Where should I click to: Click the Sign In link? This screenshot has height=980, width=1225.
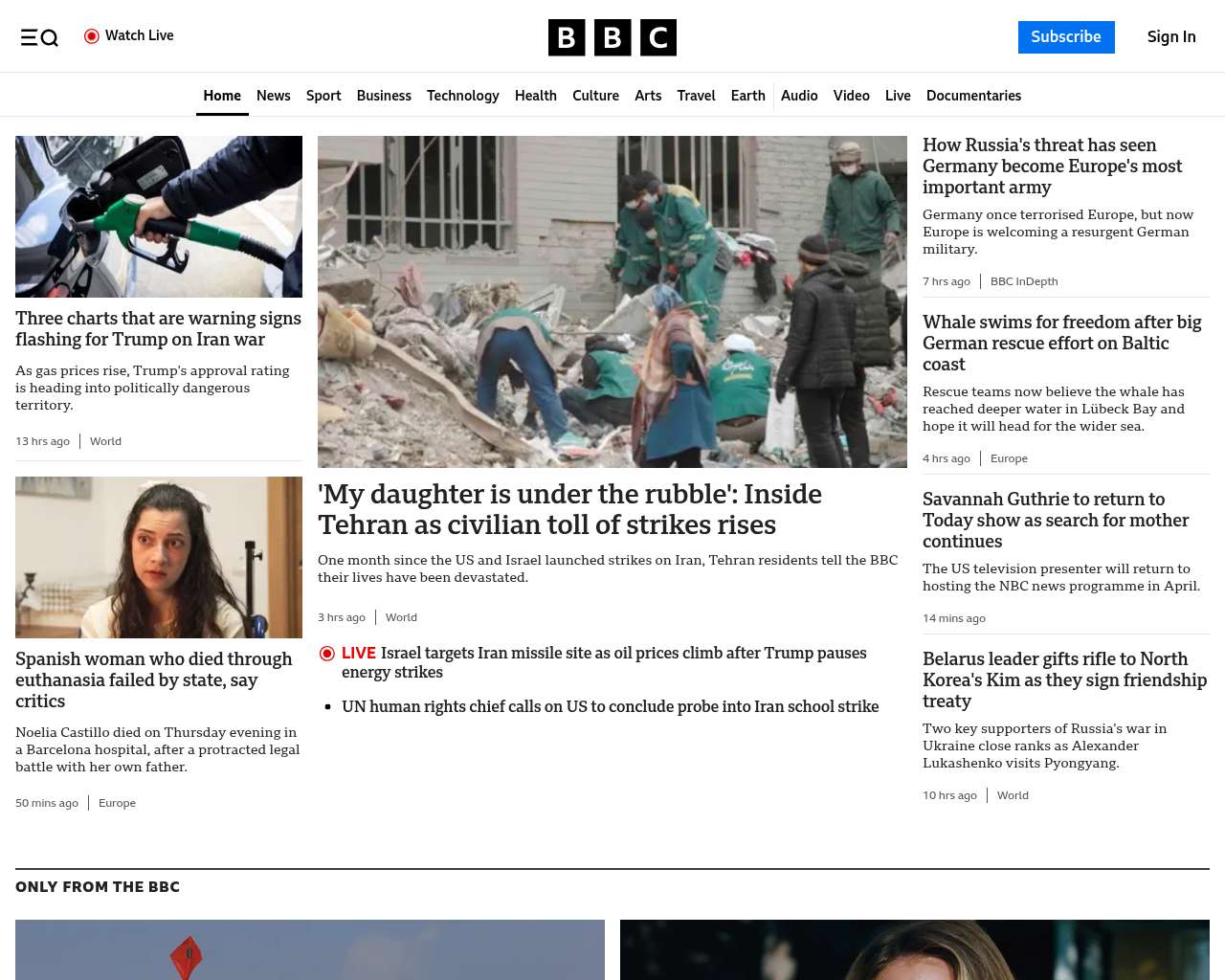click(x=1170, y=37)
